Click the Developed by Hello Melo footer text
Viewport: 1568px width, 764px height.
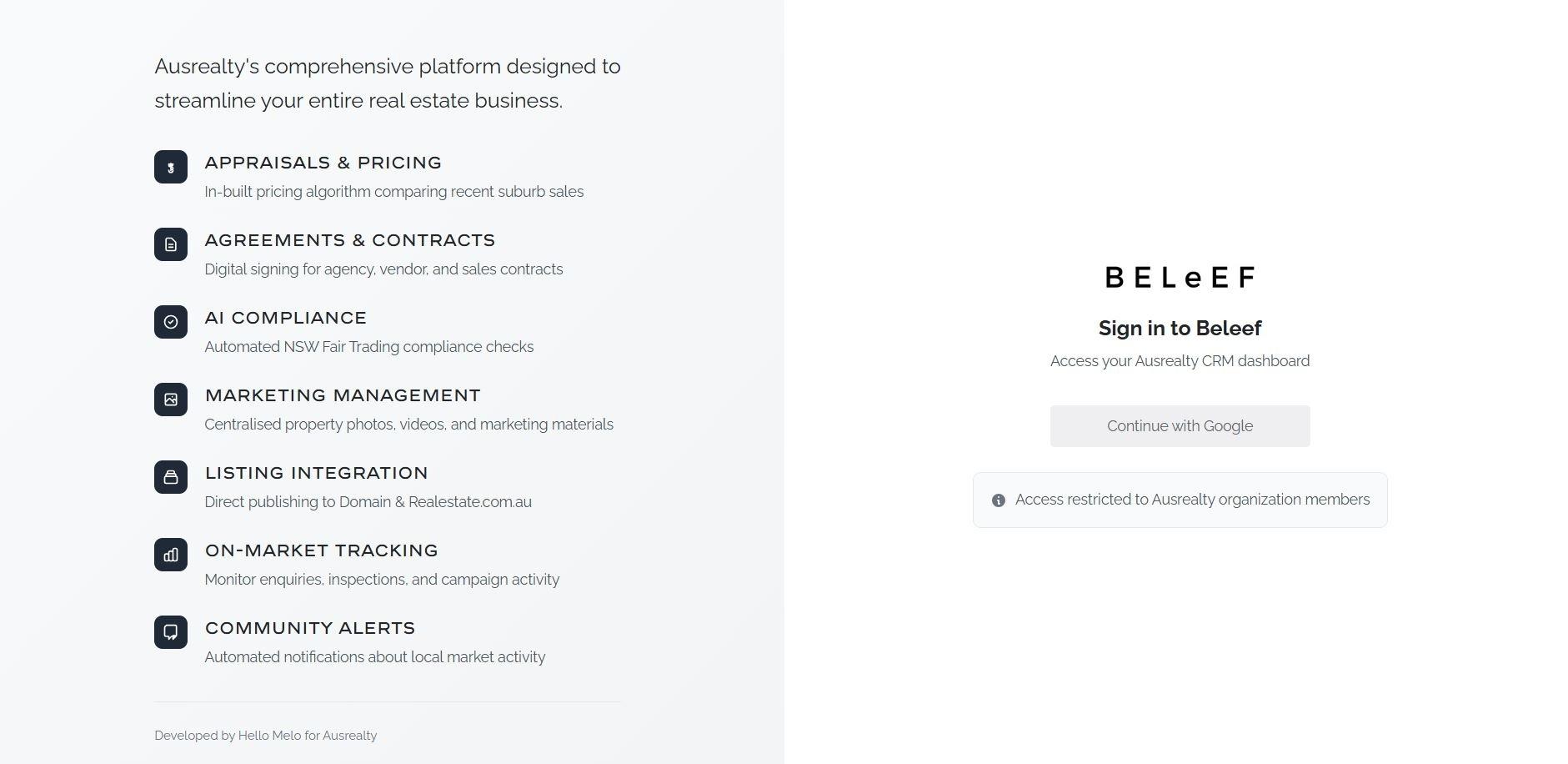coord(265,736)
